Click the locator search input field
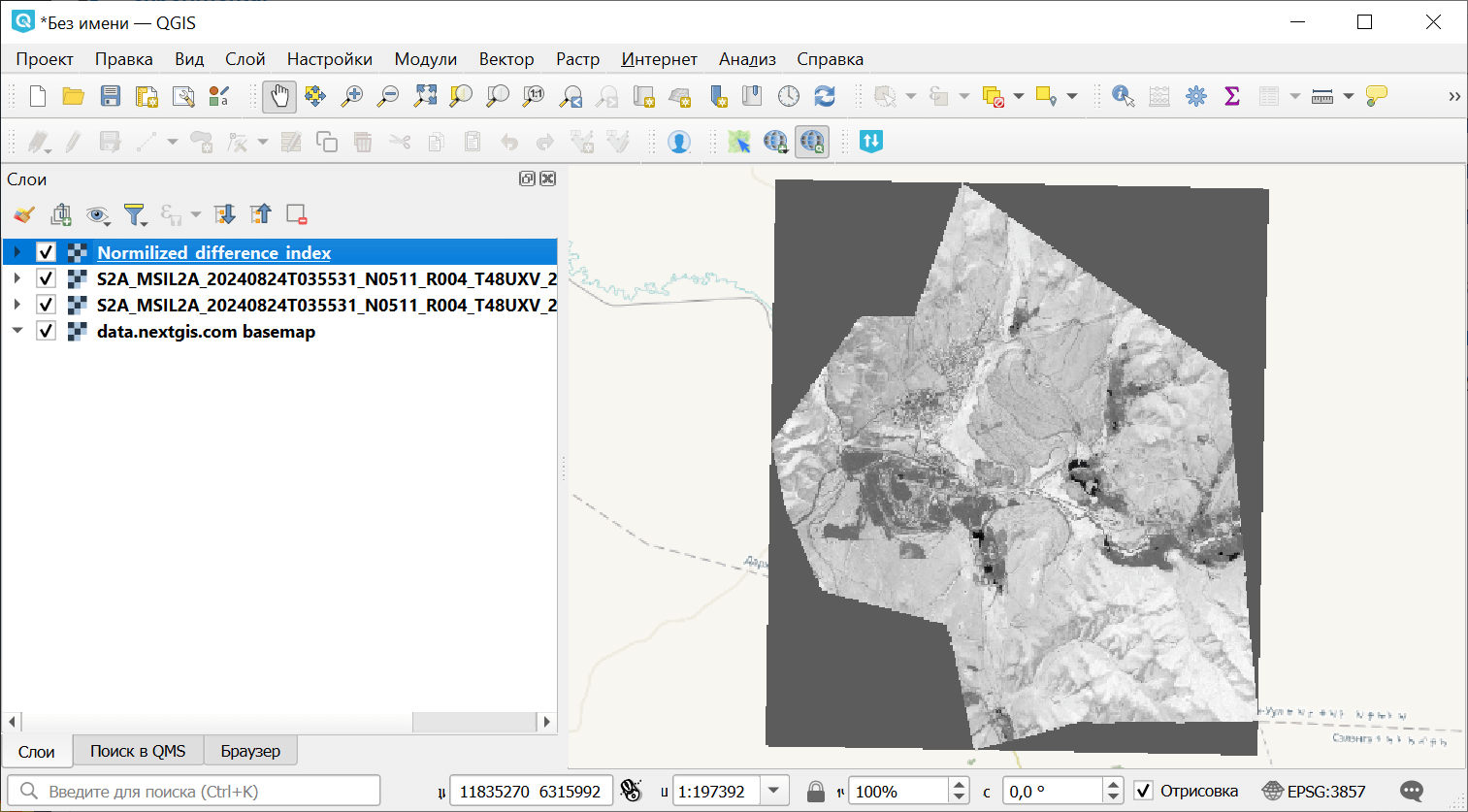 point(204,792)
